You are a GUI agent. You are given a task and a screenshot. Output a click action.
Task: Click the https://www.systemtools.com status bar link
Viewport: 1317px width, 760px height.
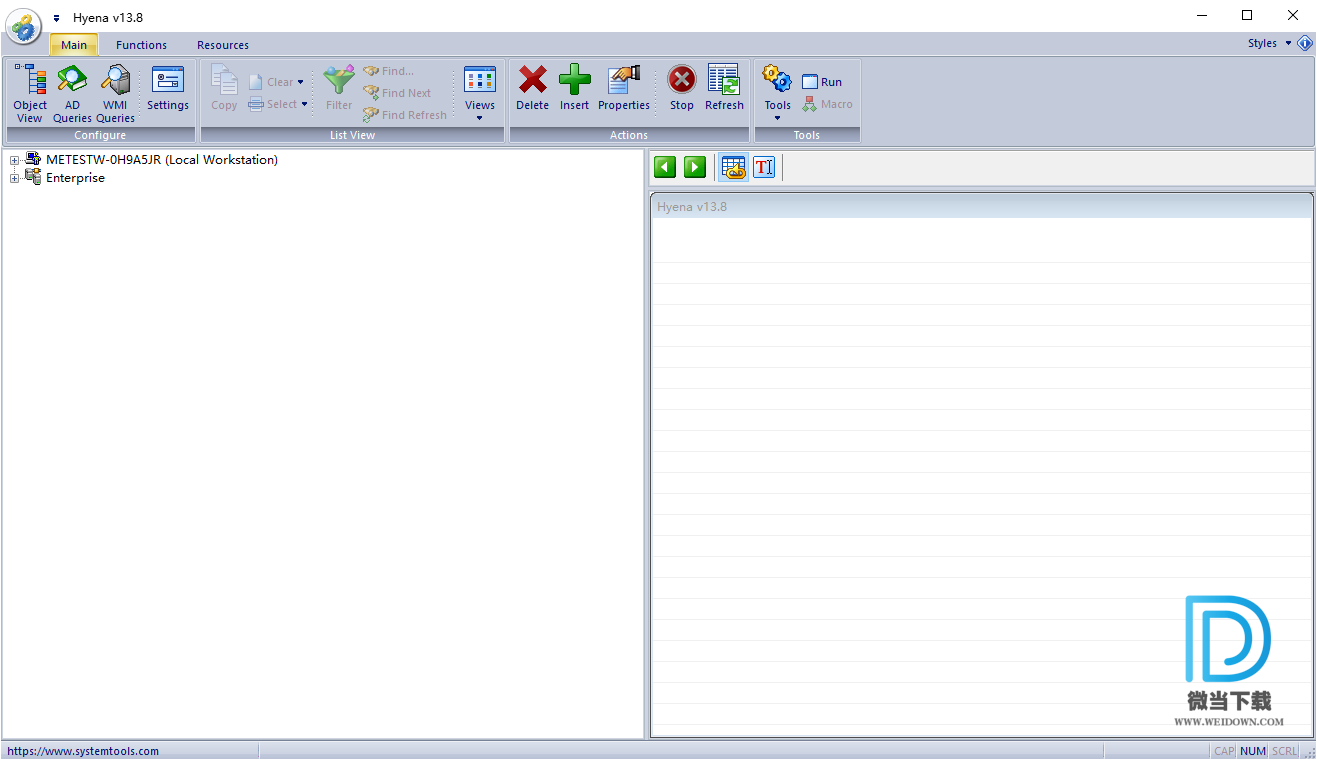pyautogui.click(x=83, y=751)
